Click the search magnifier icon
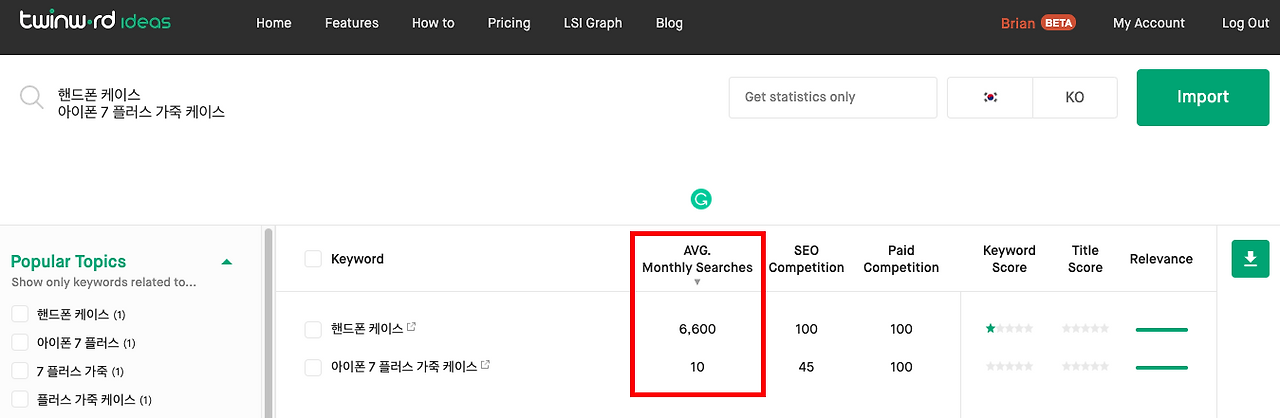 pyautogui.click(x=32, y=97)
